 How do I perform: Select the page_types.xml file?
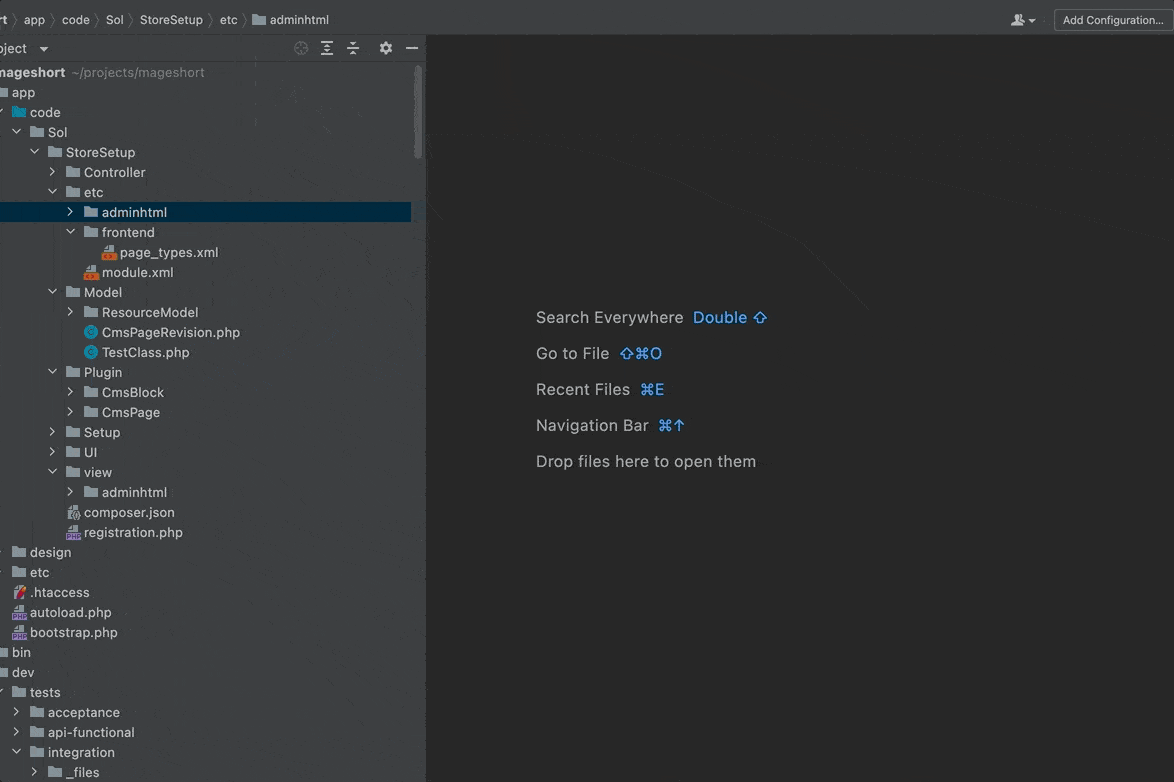coord(168,253)
